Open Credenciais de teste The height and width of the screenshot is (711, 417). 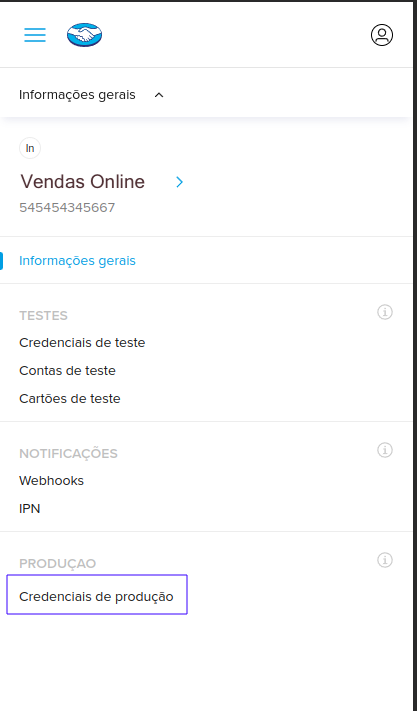point(82,342)
